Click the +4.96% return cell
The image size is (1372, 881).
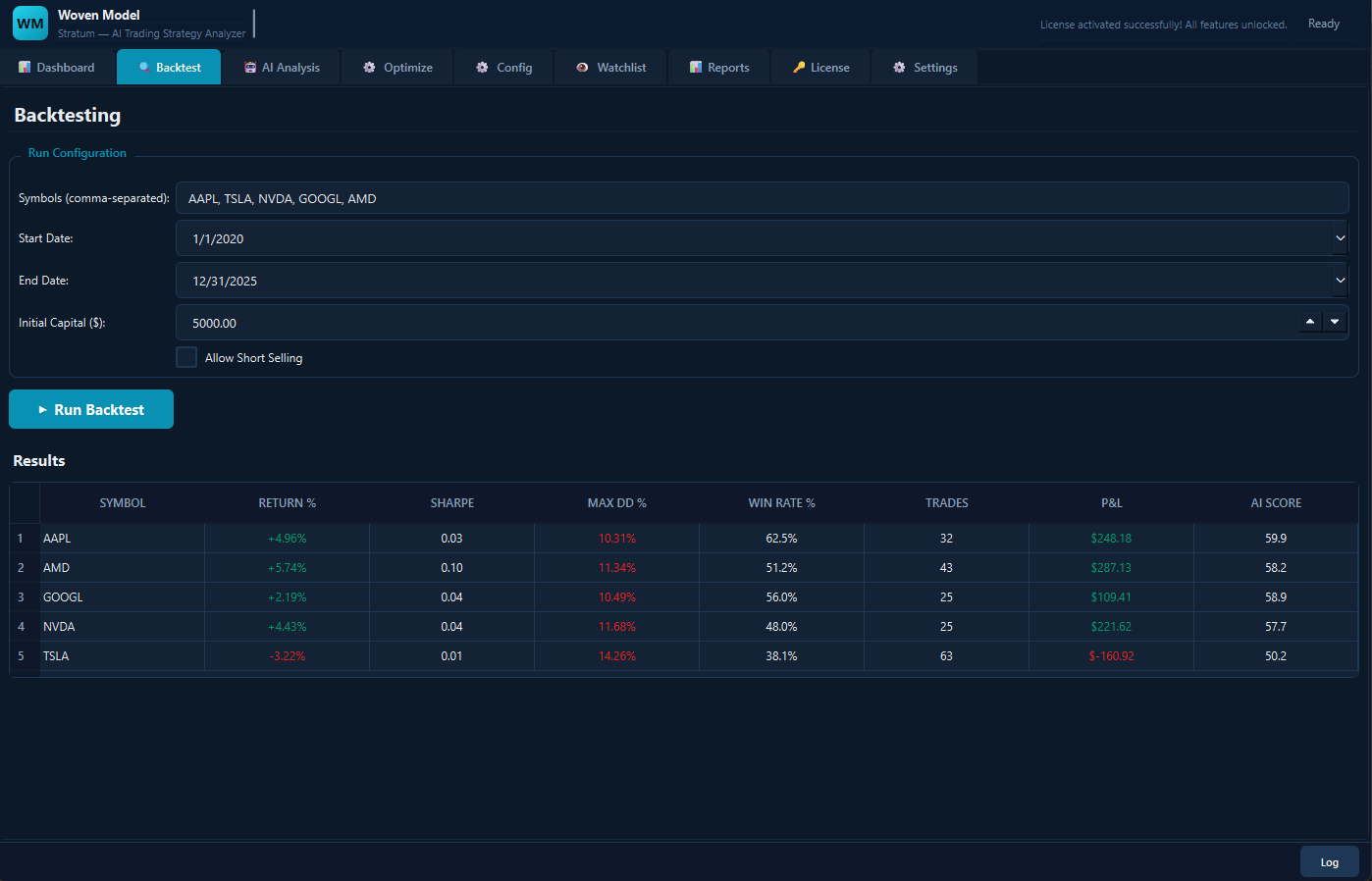pyautogui.click(x=288, y=539)
